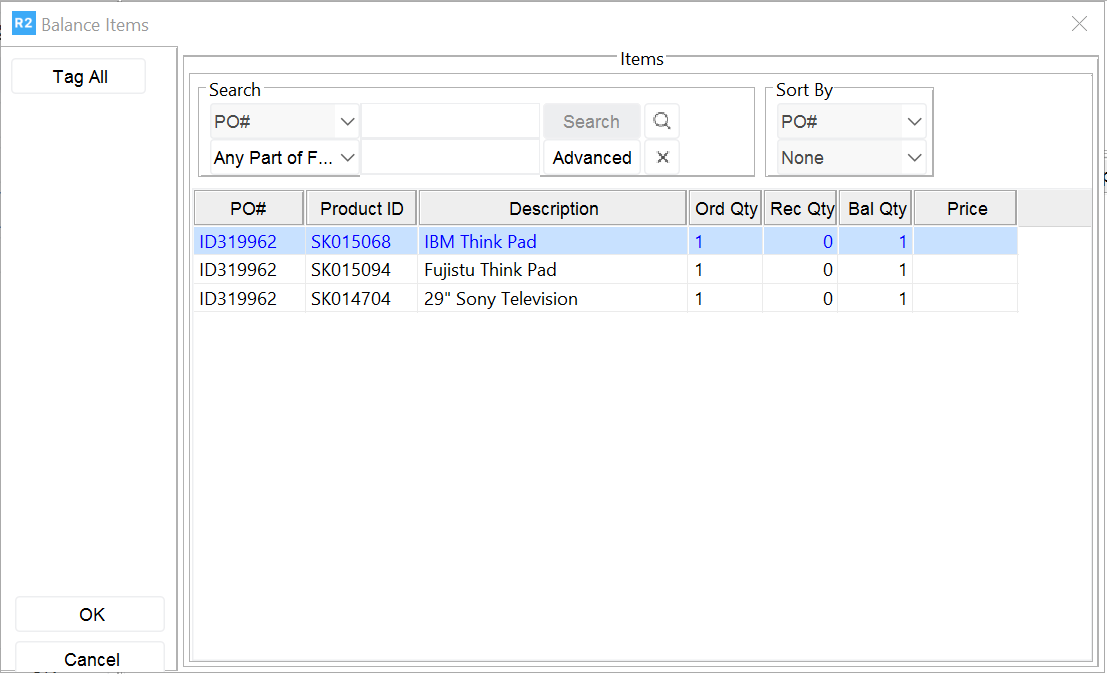The image size is (1107, 674).
Task: Expand the Any Part of Field dropdown
Action: (x=347, y=157)
